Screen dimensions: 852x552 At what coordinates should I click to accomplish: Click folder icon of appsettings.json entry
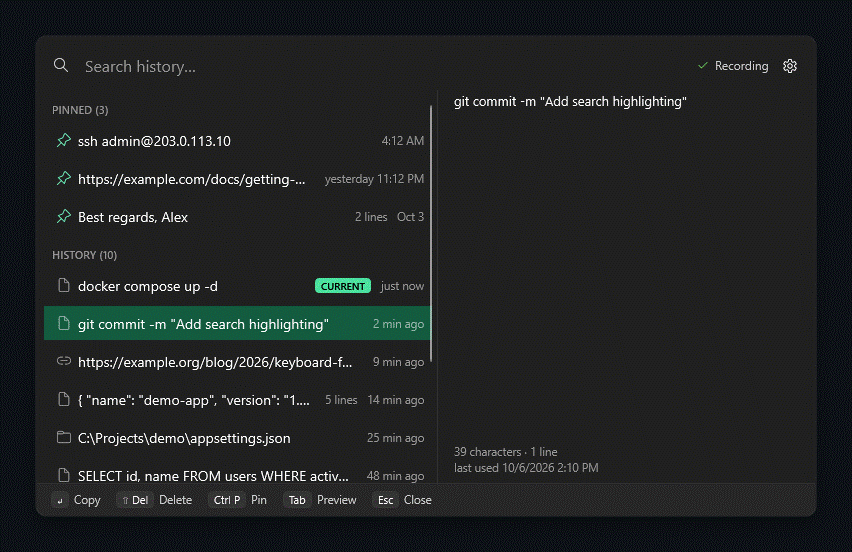(x=64, y=437)
